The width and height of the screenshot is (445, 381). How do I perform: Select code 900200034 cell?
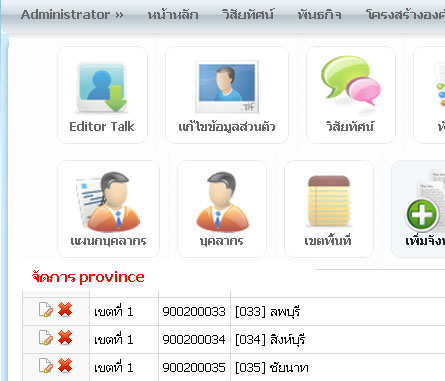[194, 340]
